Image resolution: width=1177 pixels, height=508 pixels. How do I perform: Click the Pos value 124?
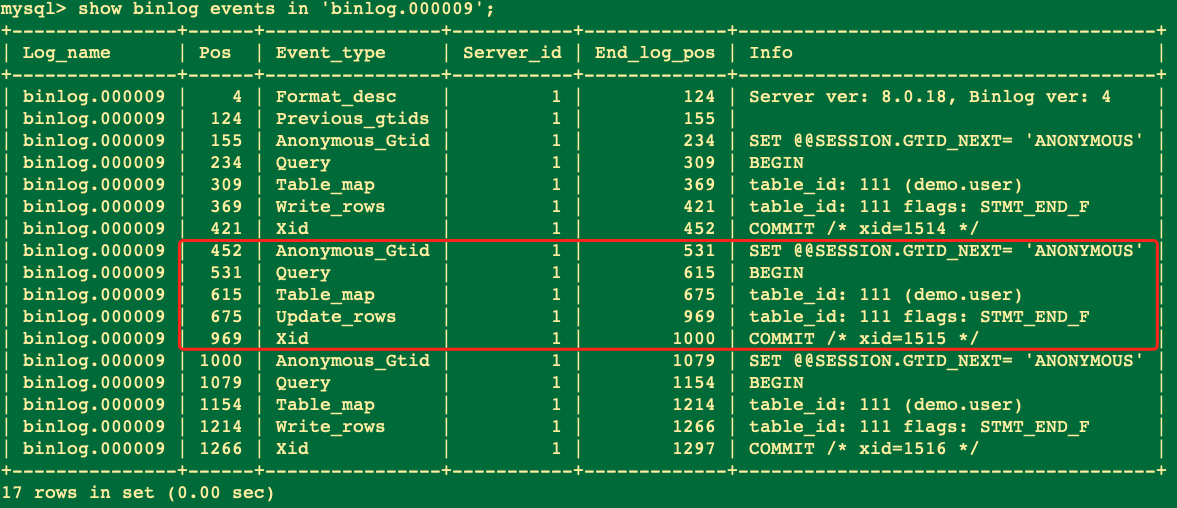[226, 119]
